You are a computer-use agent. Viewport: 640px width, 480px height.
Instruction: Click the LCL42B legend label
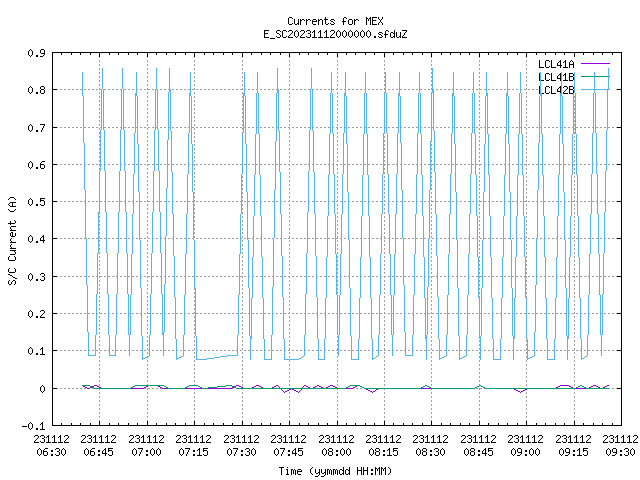click(x=556, y=90)
